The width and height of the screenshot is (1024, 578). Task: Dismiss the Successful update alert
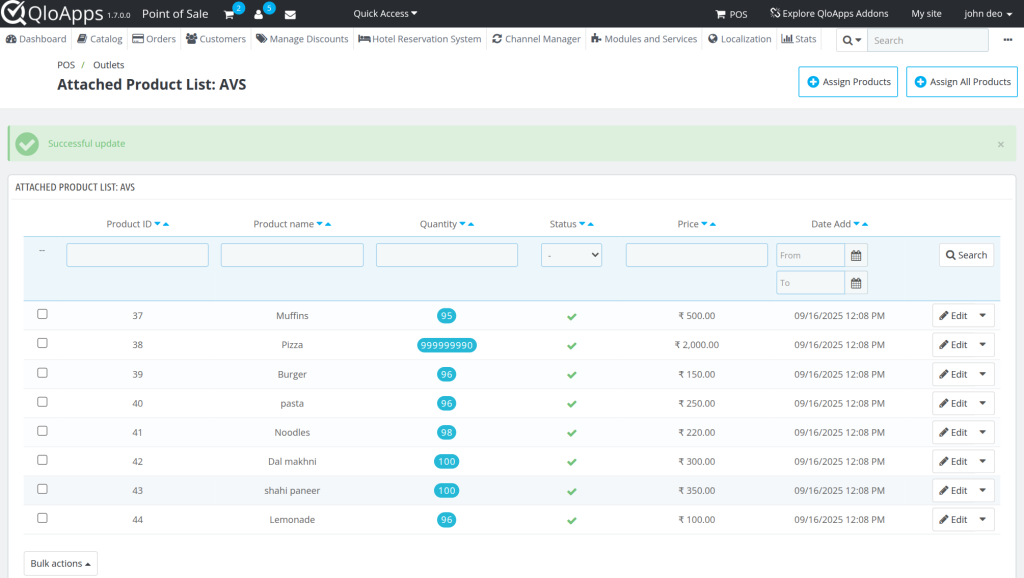[1000, 144]
